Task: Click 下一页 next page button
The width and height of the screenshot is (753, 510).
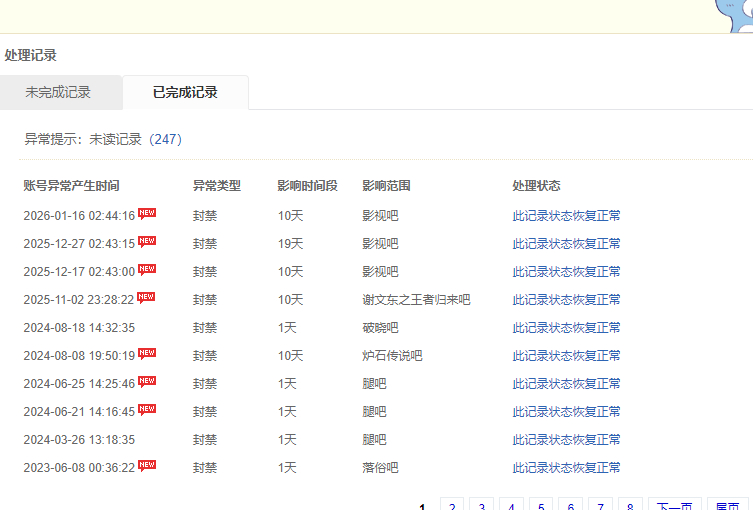Action: [x=675, y=505]
